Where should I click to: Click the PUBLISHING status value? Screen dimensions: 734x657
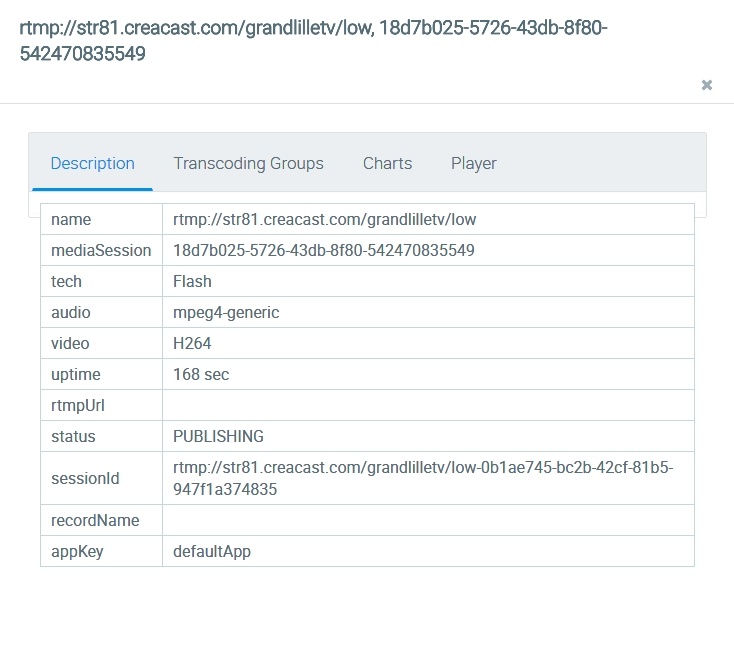[218, 436]
